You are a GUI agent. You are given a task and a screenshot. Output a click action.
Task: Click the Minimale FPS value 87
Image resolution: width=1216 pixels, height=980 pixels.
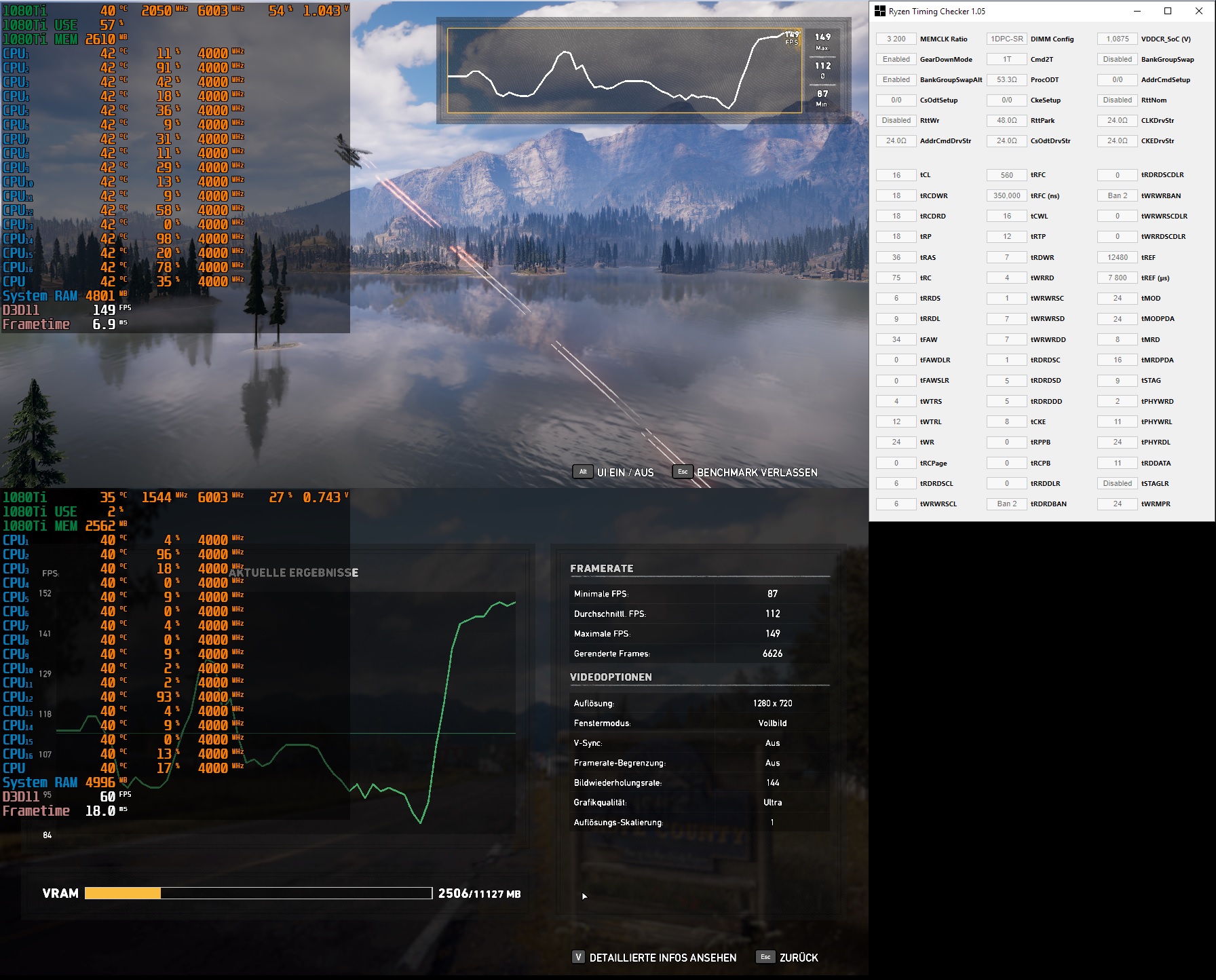[772, 594]
